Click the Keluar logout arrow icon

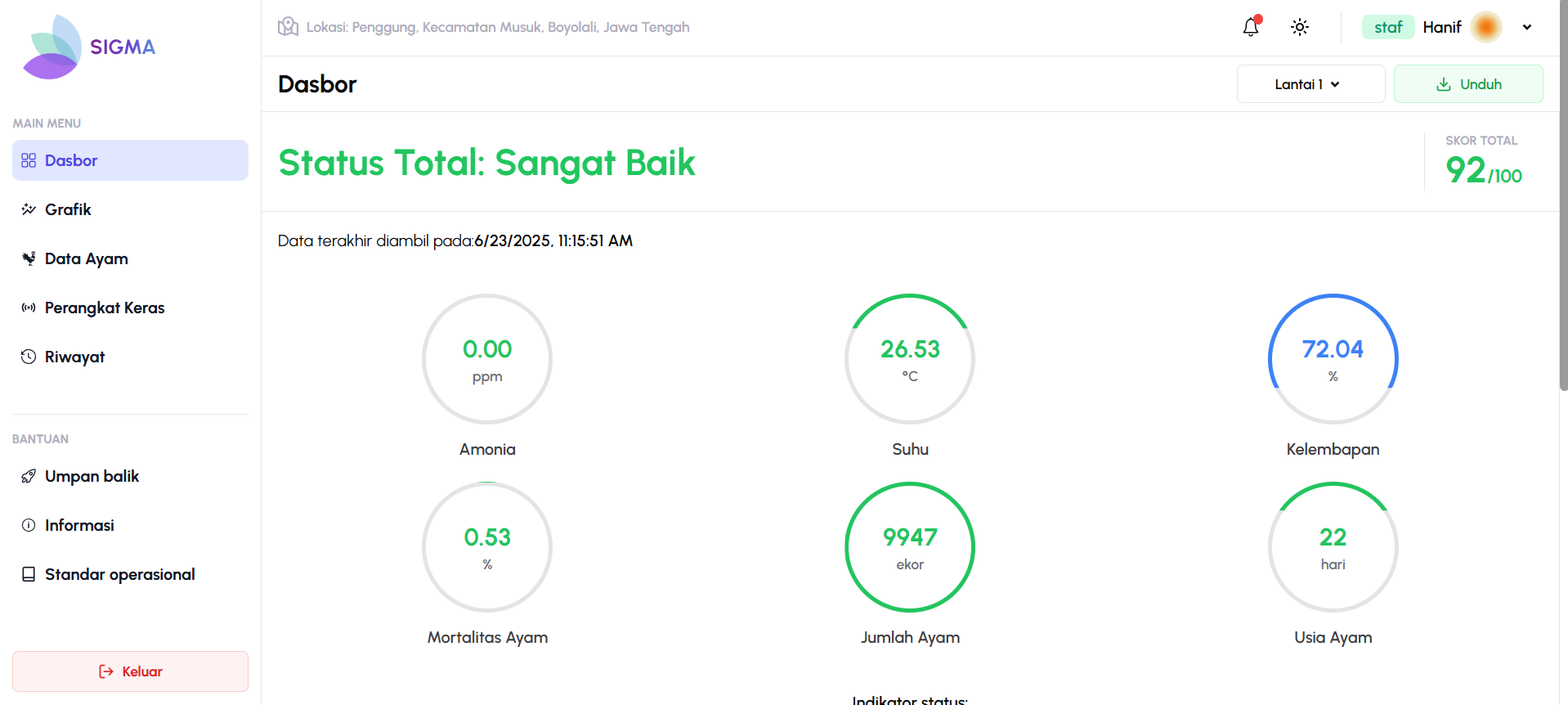tap(106, 671)
